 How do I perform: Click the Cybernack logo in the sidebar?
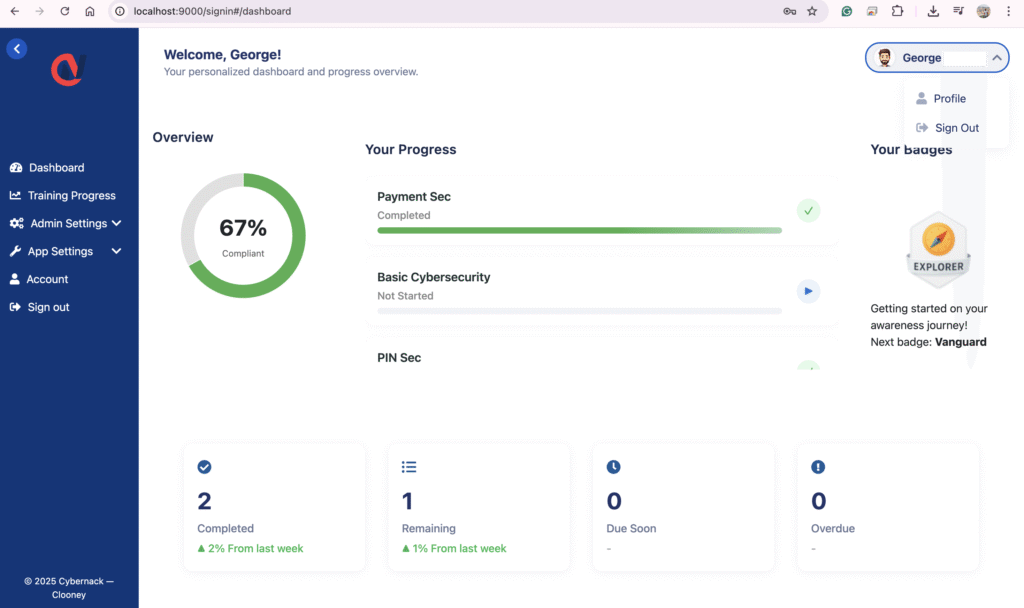[x=69, y=70]
